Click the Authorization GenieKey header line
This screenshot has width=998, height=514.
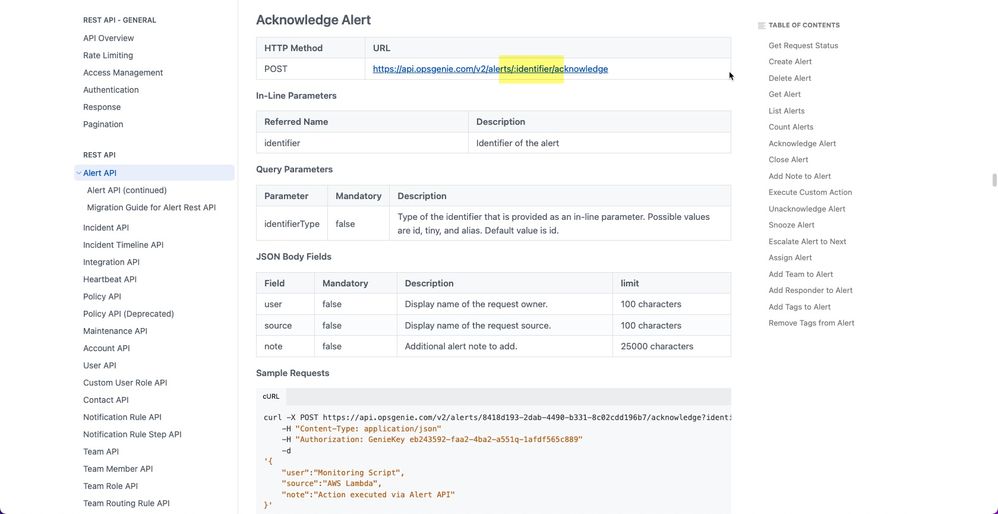(432, 440)
